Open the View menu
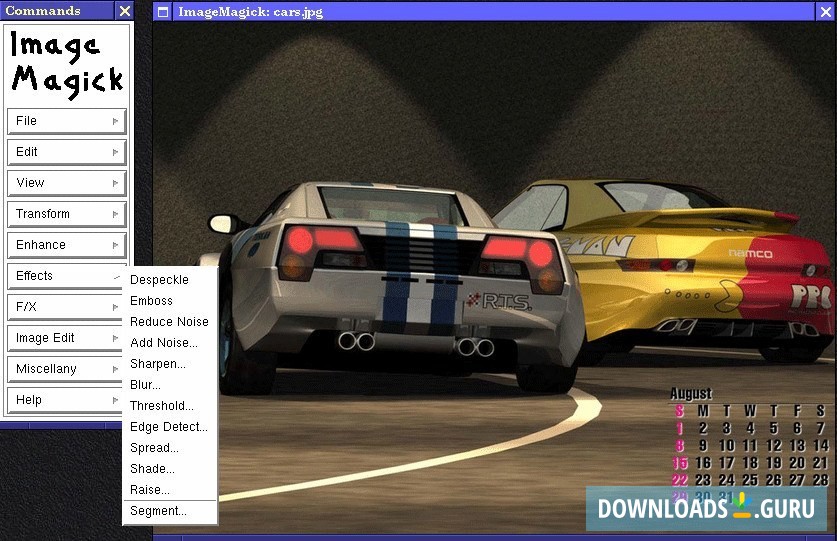 pyautogui.click(x=66, y=183)
